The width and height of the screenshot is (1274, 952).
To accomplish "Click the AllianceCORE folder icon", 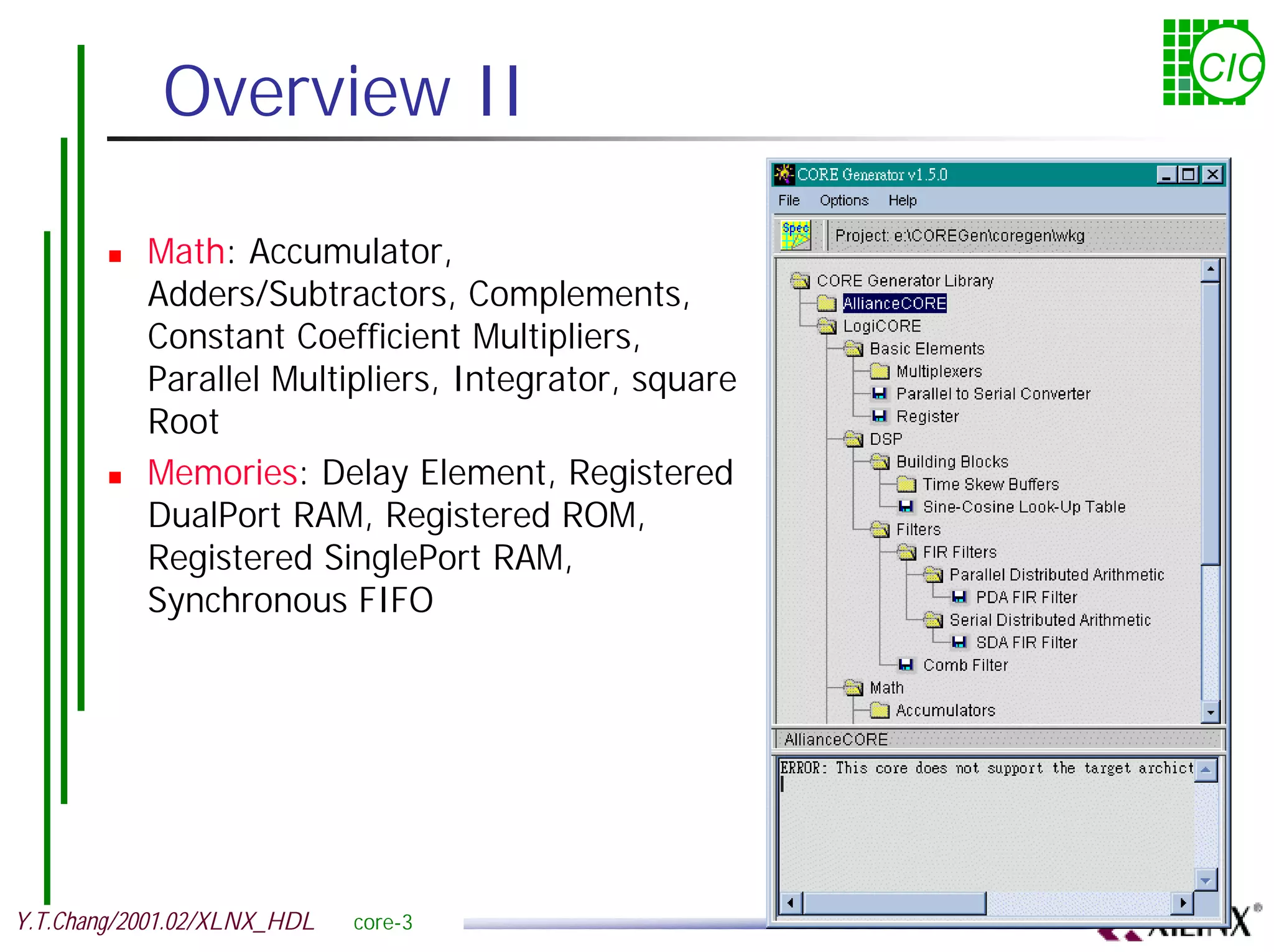I will 826,303.
